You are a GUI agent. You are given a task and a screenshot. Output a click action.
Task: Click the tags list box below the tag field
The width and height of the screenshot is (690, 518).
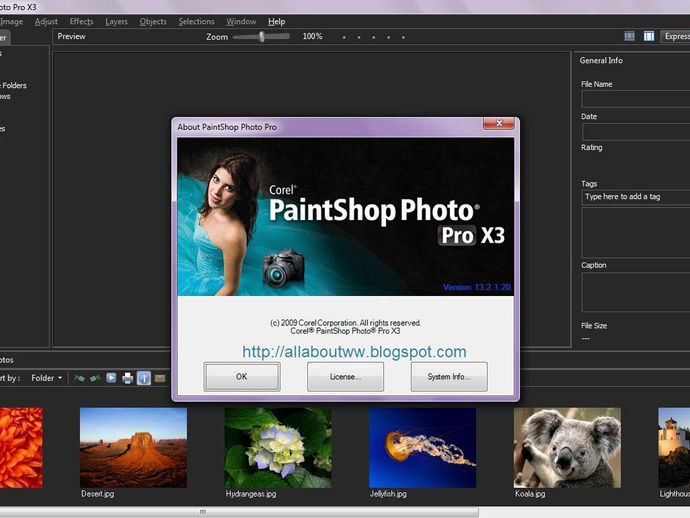pos(636,233)
